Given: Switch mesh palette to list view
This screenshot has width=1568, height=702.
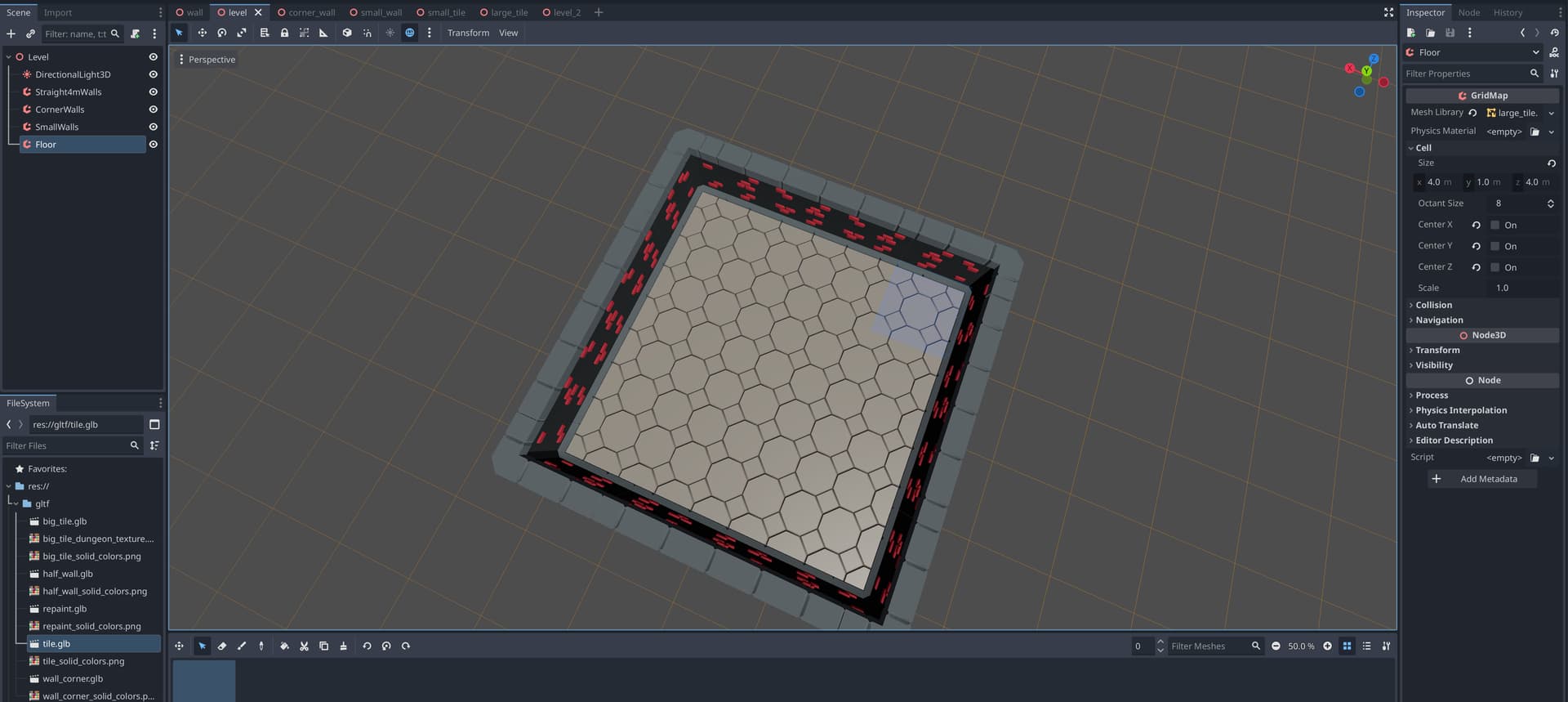Looking at the screenshot, I should [x=1366, y=646].
